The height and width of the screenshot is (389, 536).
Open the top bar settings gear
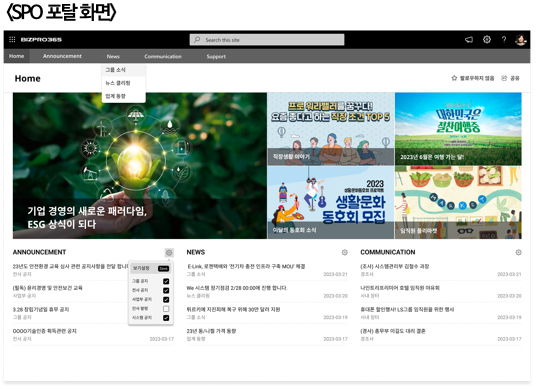[x=488, y=40]
